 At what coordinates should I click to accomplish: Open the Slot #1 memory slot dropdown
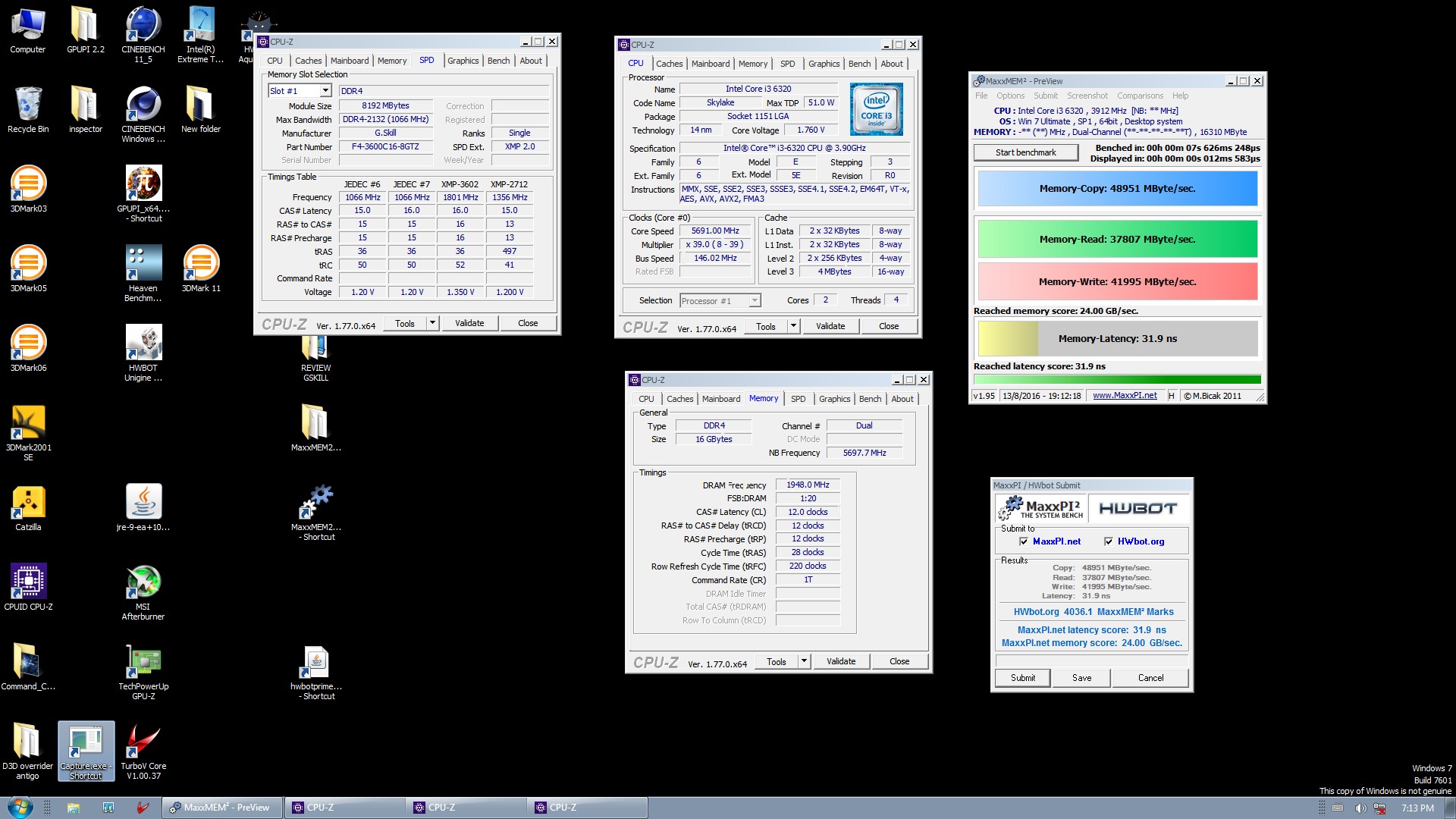click(x=300, y=91)
